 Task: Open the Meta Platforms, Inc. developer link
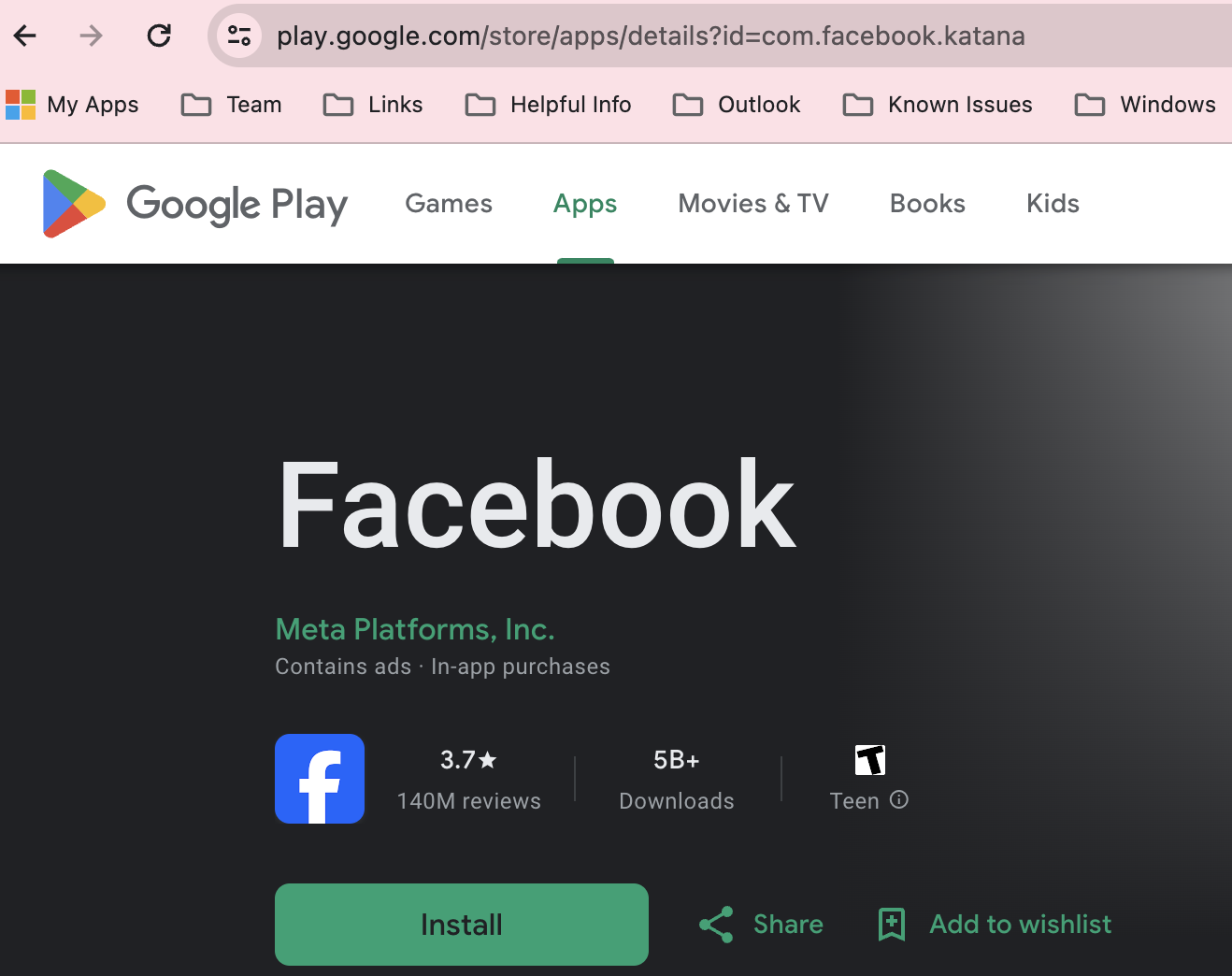coord(415,629)
